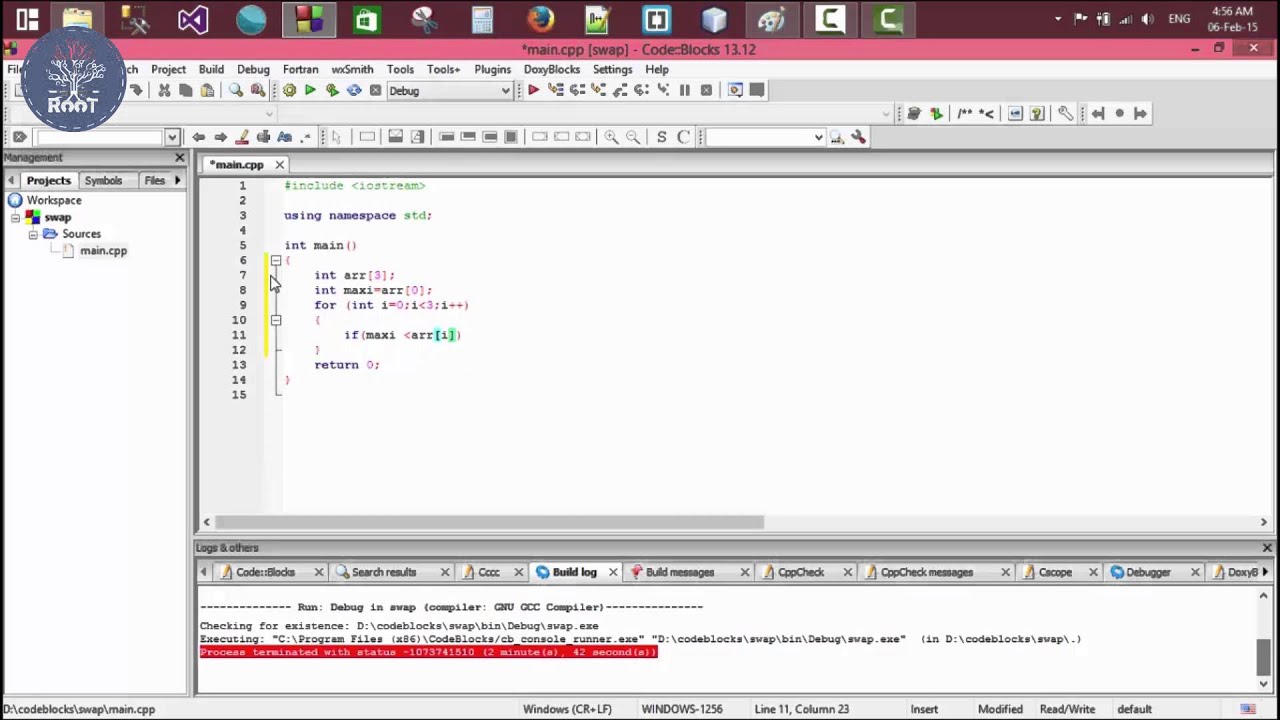Open the Debugging windows icon
This screenshot has width=1280, height=720.
coord(735,90)
